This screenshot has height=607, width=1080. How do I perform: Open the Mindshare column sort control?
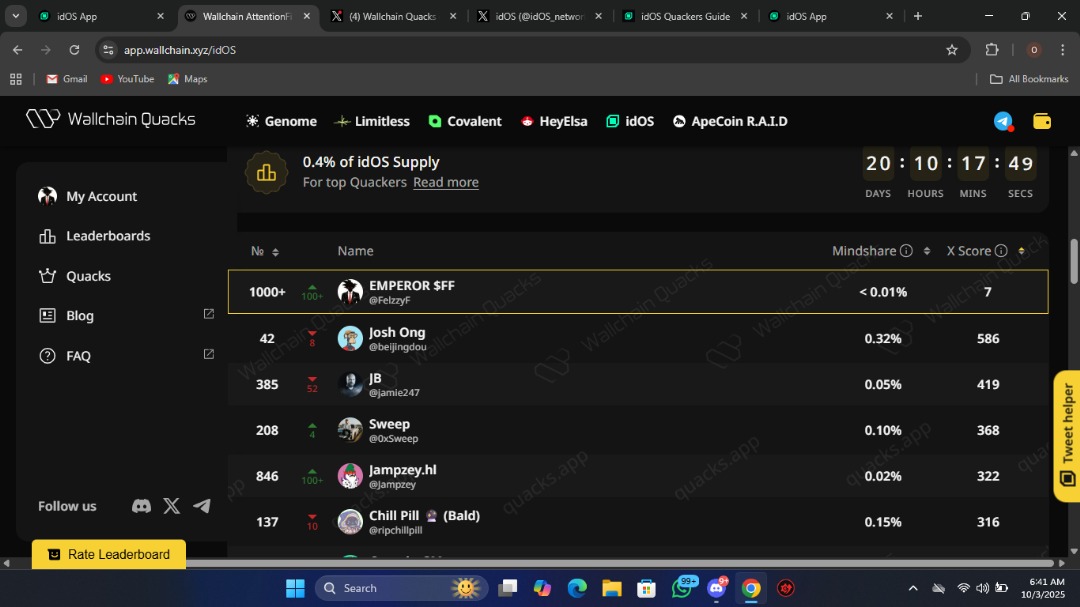[x=925, y=251]
